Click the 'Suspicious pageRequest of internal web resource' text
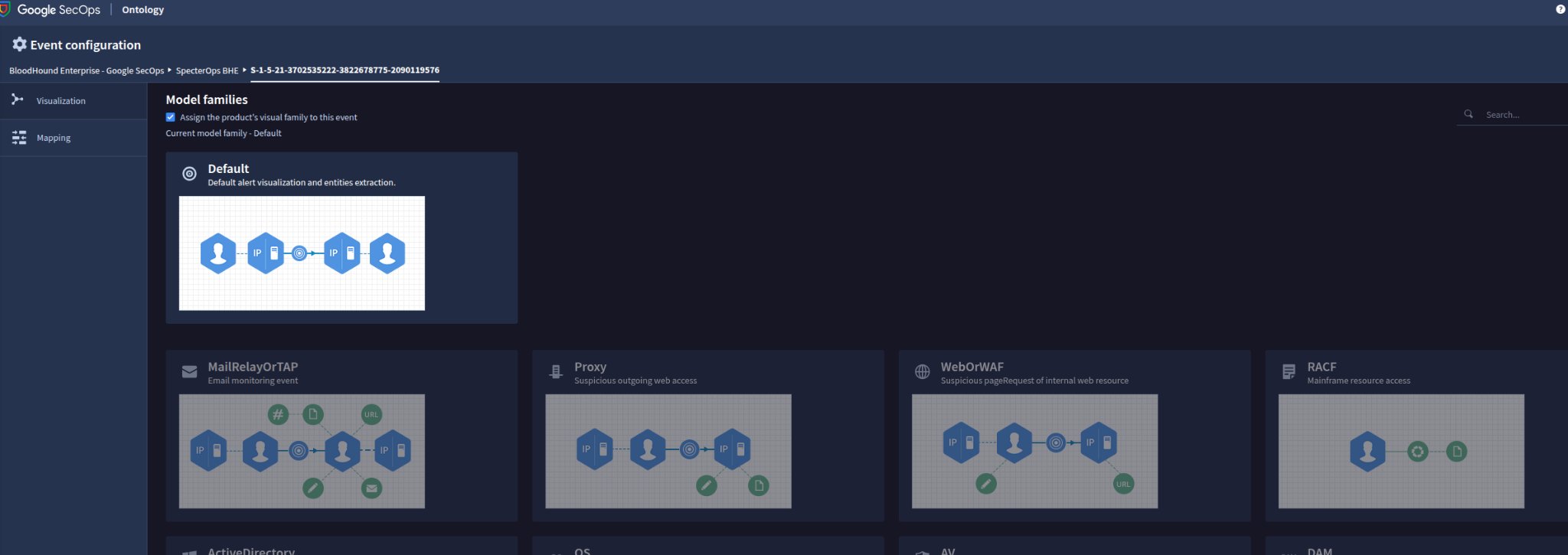 1034,380
